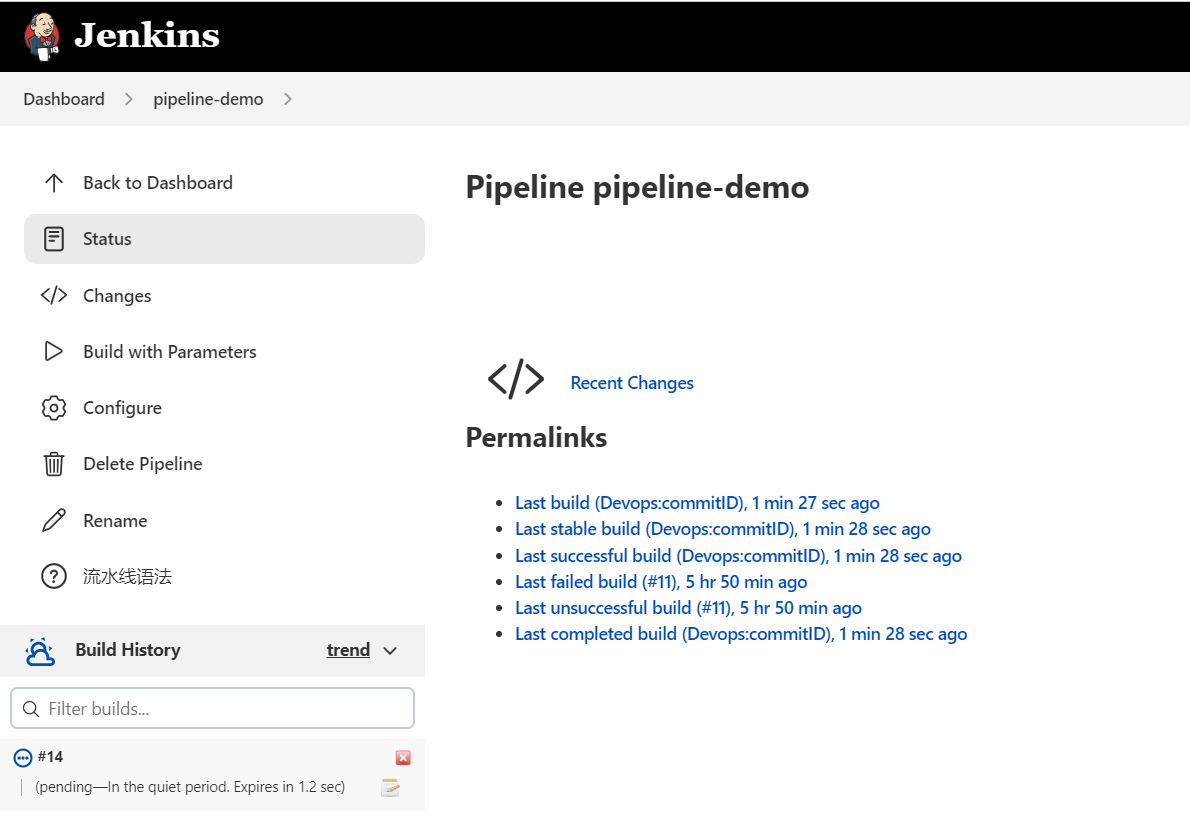Screen dimensions: 1190x813
Task: Click the trash can icon for Delete Pipeline
Action: point(54,464)
